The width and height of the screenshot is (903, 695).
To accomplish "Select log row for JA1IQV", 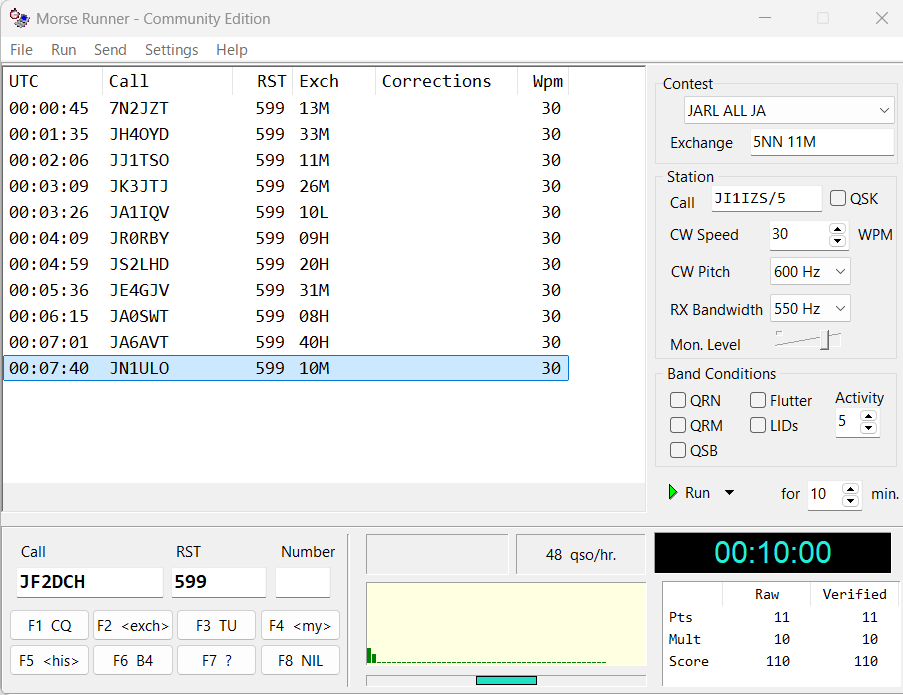I will (286, 212).
